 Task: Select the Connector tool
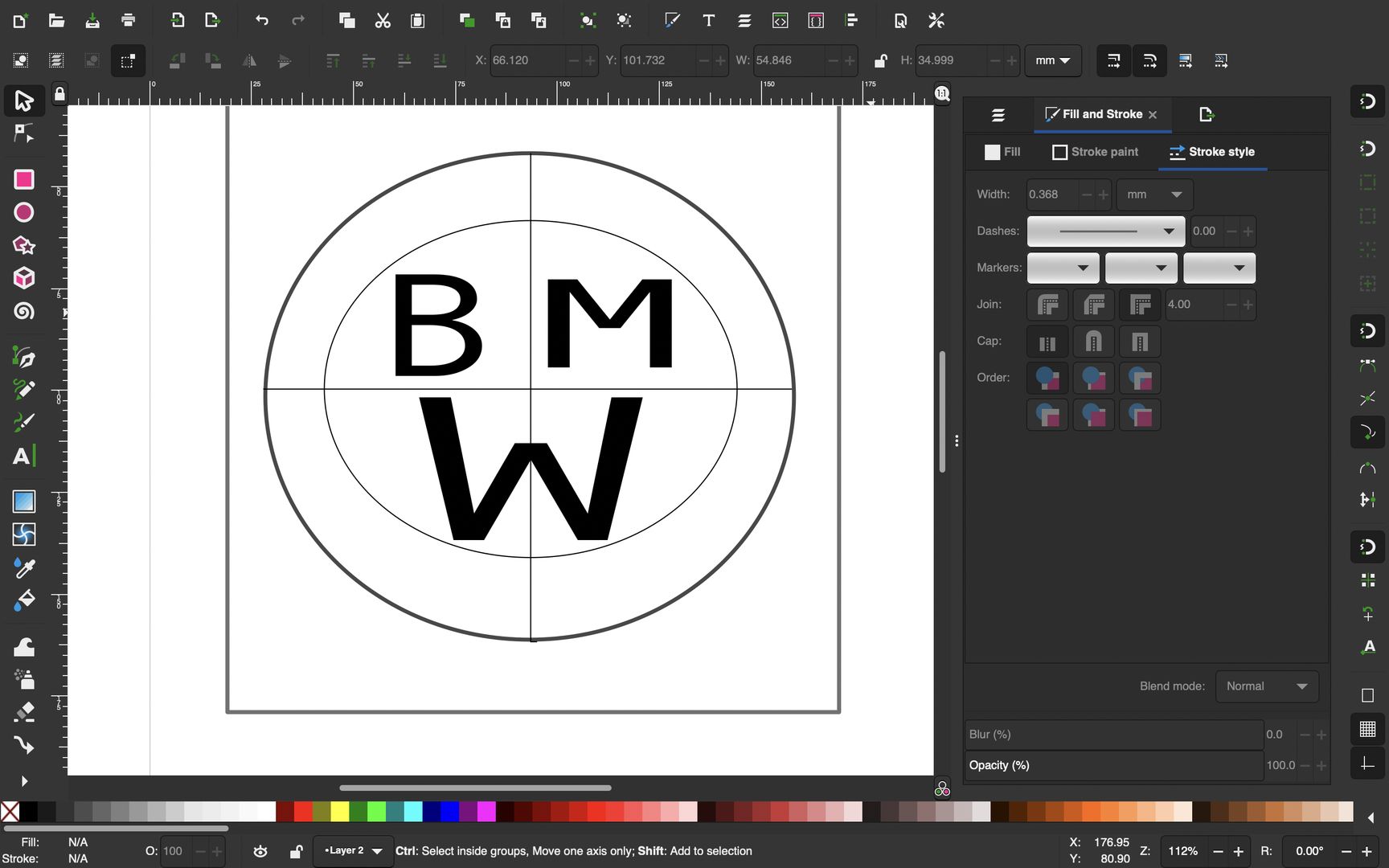[x=24, y=745]
